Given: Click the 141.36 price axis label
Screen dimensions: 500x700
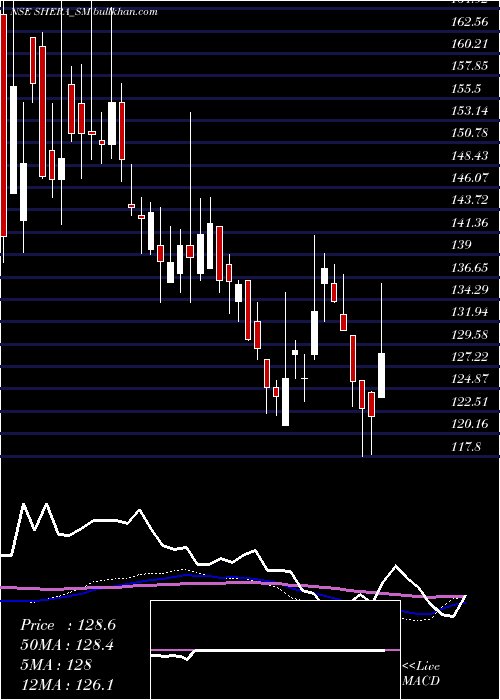Looking at the screenshot, I should [470, 222].
